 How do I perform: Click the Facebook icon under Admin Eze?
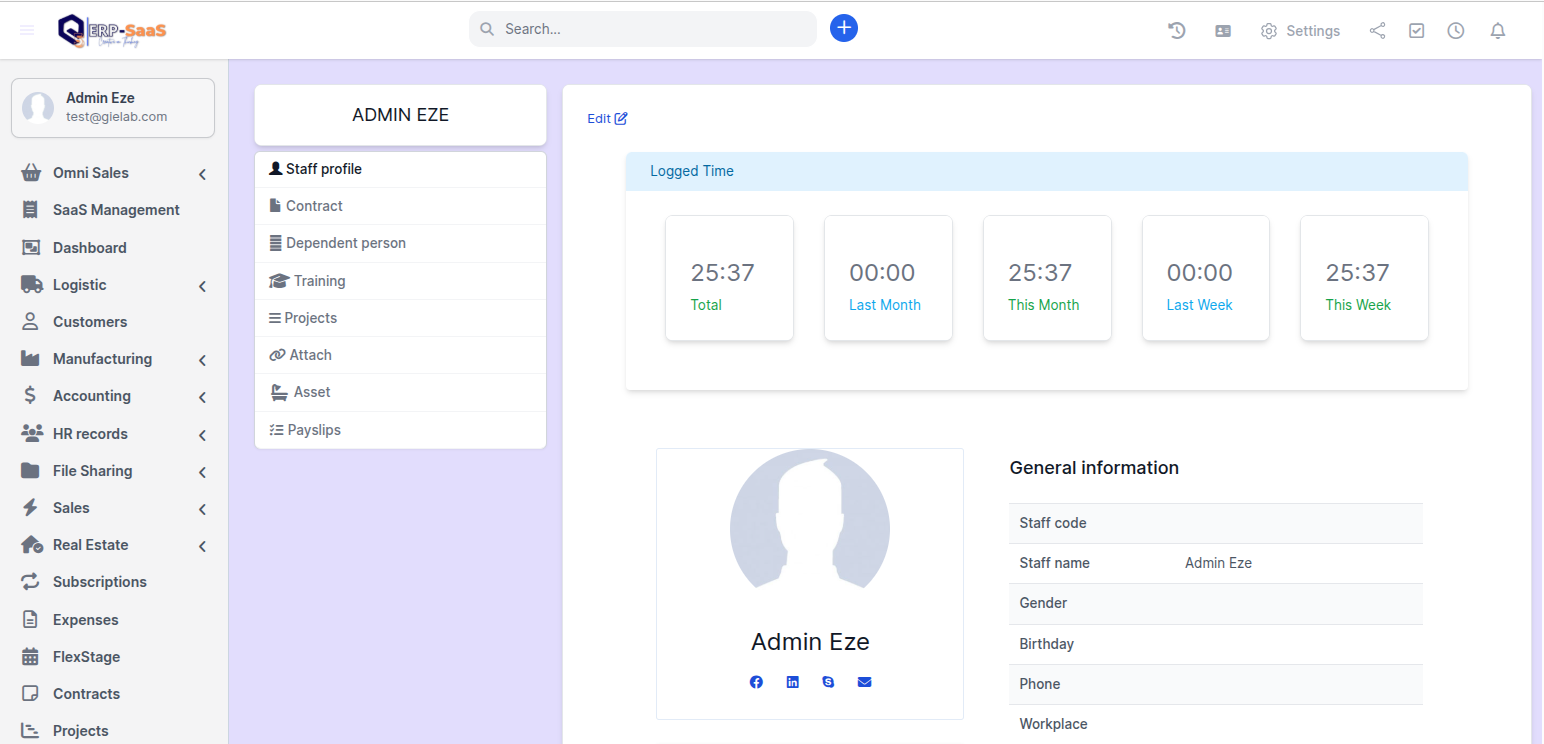[x=756, y=682]
